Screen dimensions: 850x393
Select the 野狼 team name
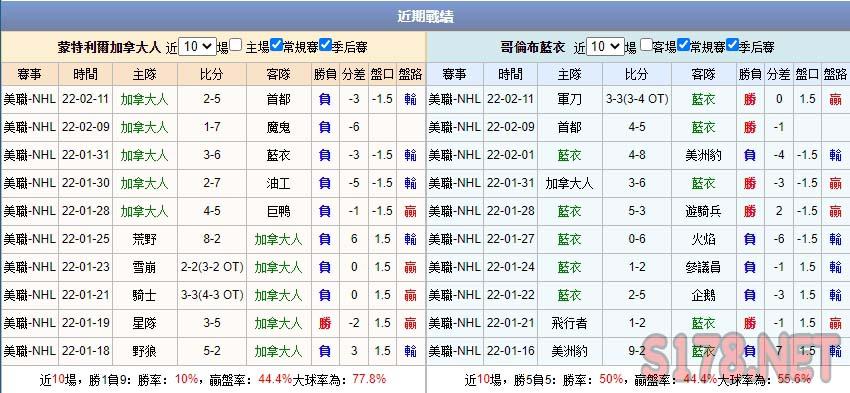coord(144,351)
